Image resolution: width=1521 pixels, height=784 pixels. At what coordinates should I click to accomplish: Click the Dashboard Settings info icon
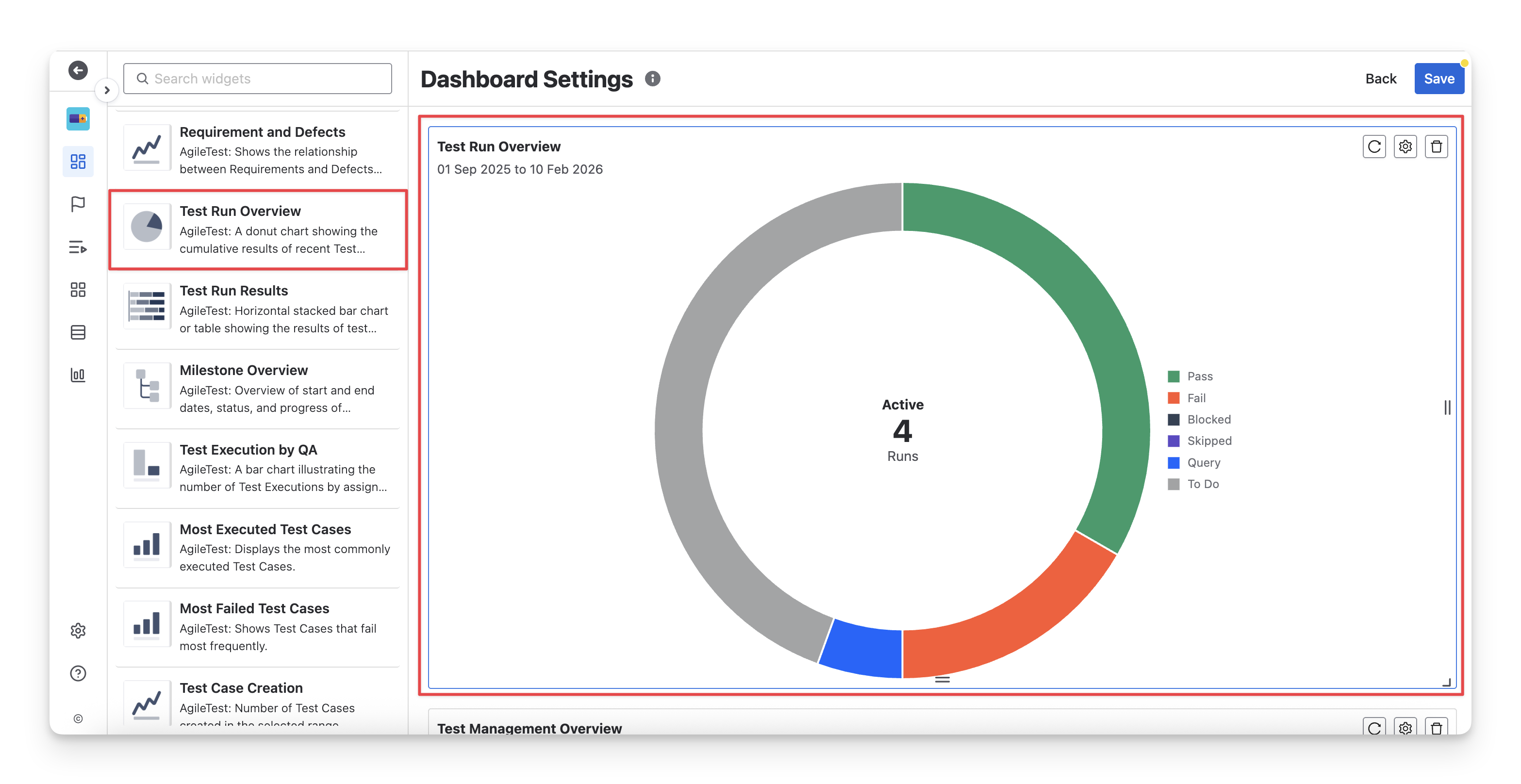click(652, 79)
